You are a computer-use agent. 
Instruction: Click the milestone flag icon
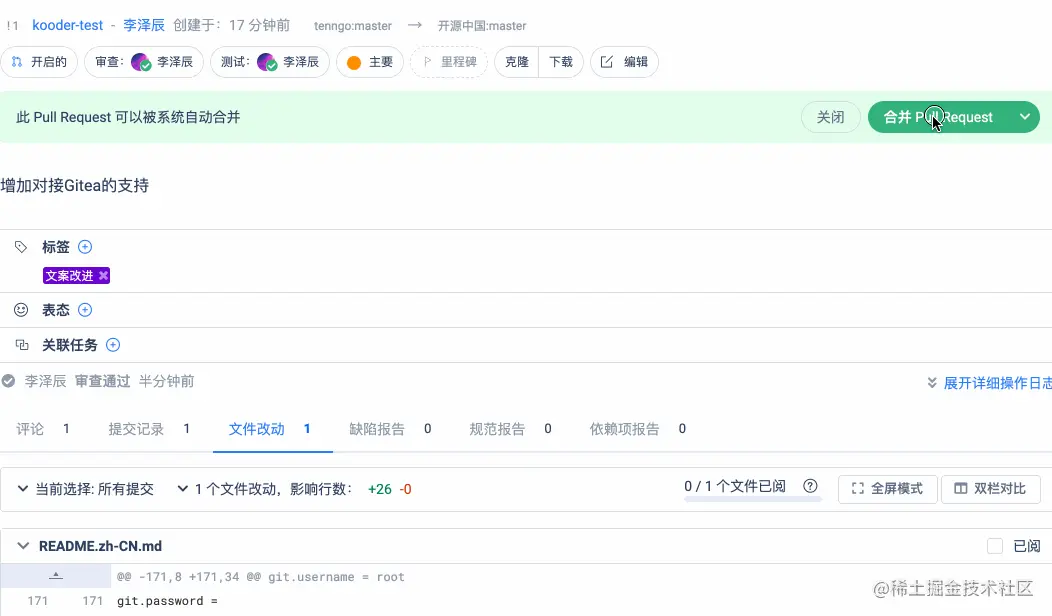coord(427,62)
